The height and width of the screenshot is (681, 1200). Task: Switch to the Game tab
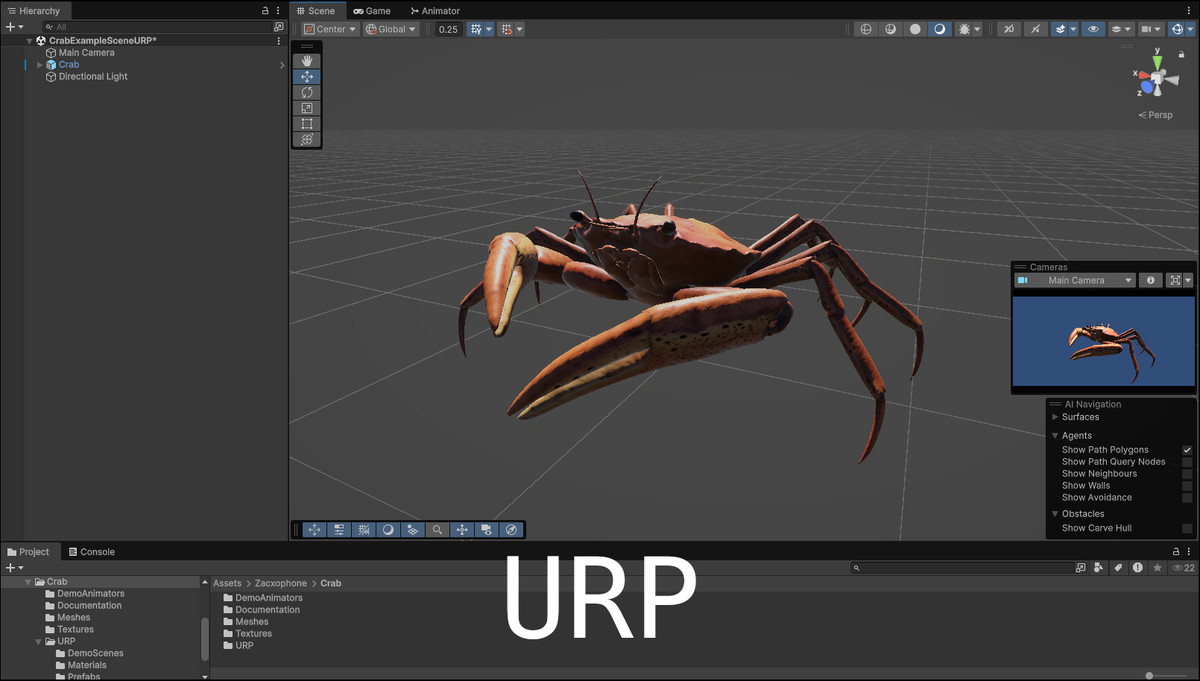(x=371, y=11)
